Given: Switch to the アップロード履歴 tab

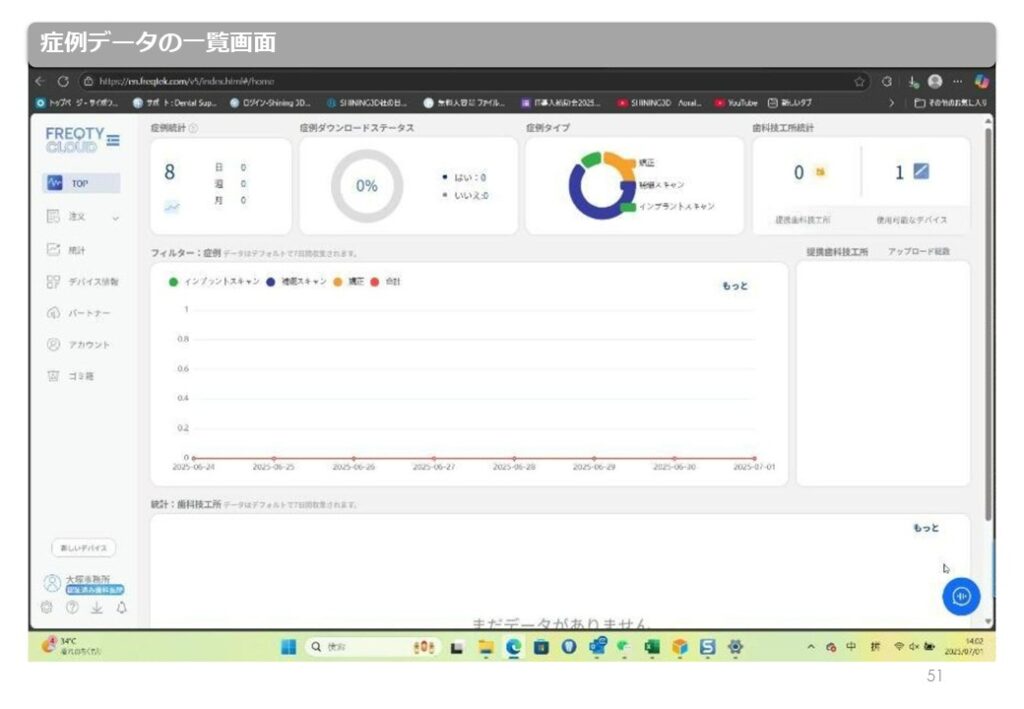Looking at the screenshot, I should click(x=918, y=252).
